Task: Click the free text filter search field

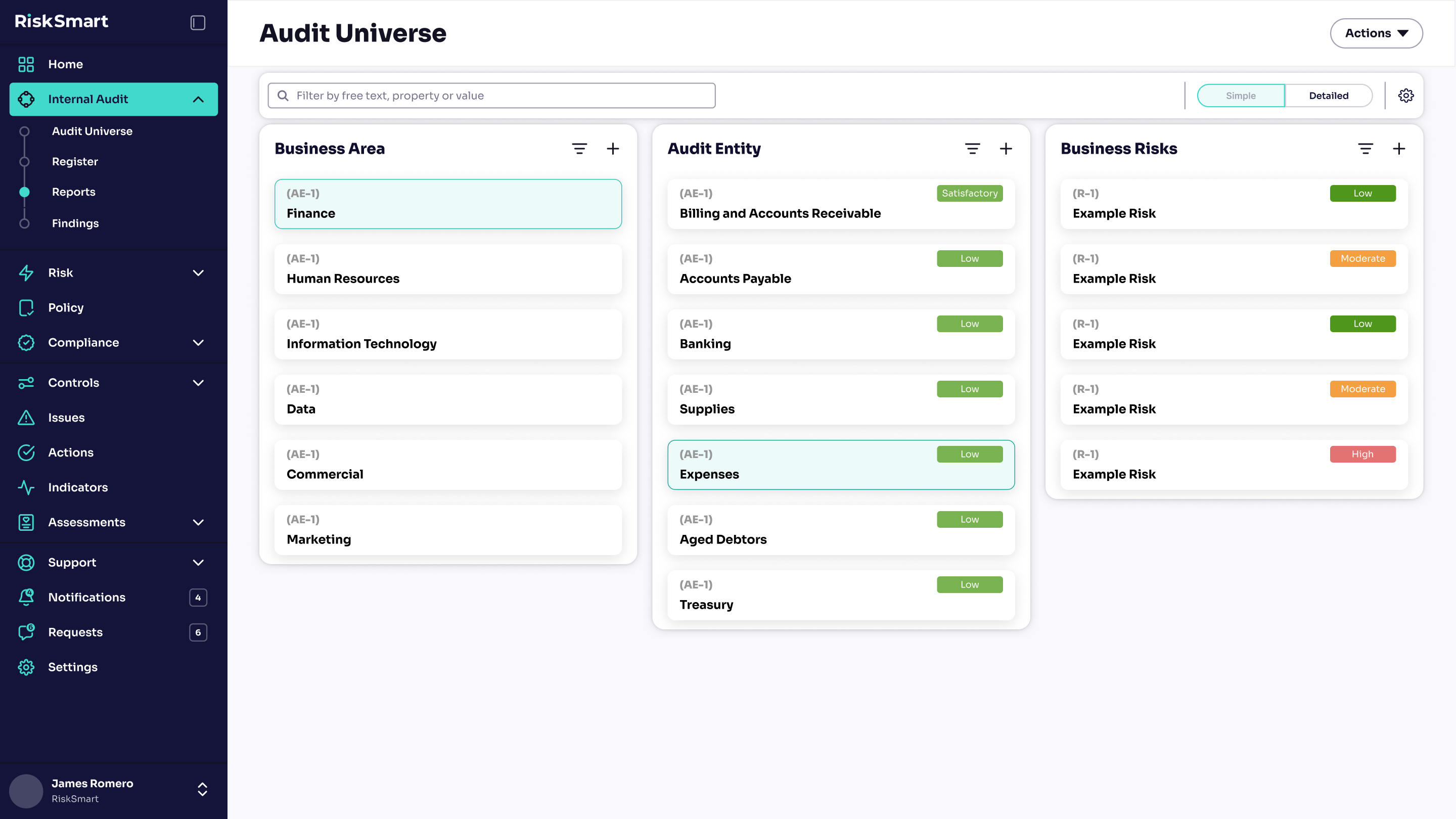Action: tap(491, 95)
